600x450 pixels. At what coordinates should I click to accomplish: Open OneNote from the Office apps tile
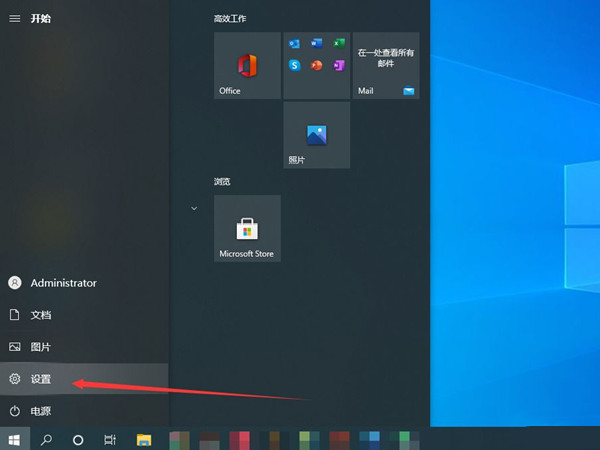pyautogui.click(x=339, y=65)
